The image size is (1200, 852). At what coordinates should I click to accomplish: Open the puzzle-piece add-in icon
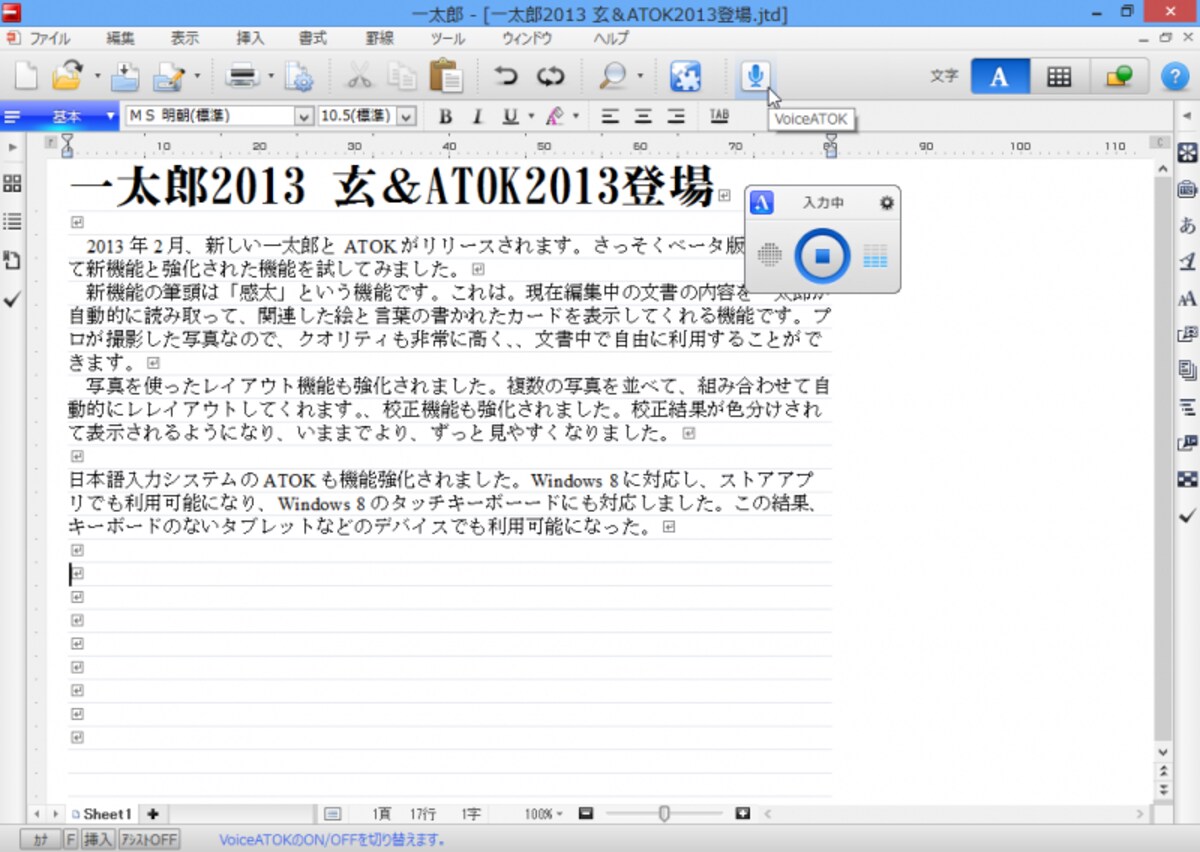685,77
